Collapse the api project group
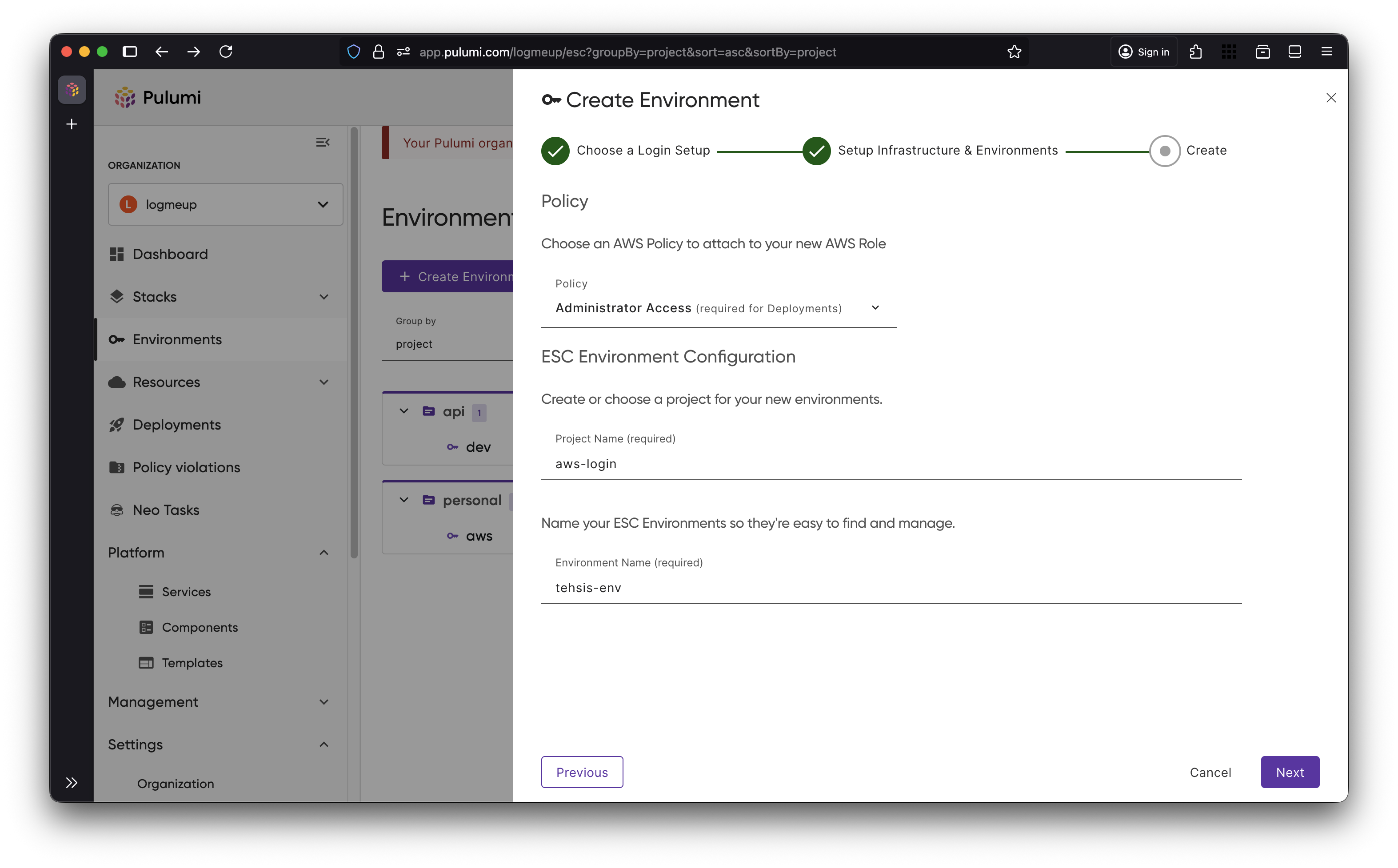This screenshot has height=868, width=1398. (x=403, y=411)
